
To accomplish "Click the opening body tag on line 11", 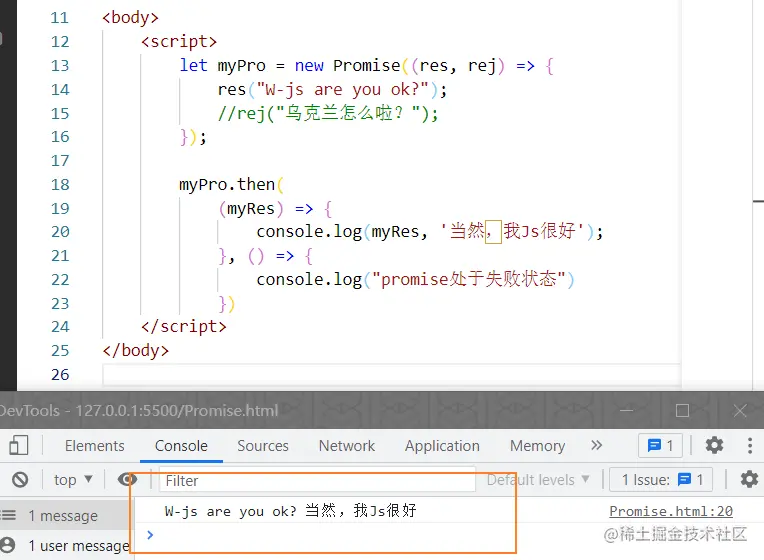I will click(x=130, y=18).
